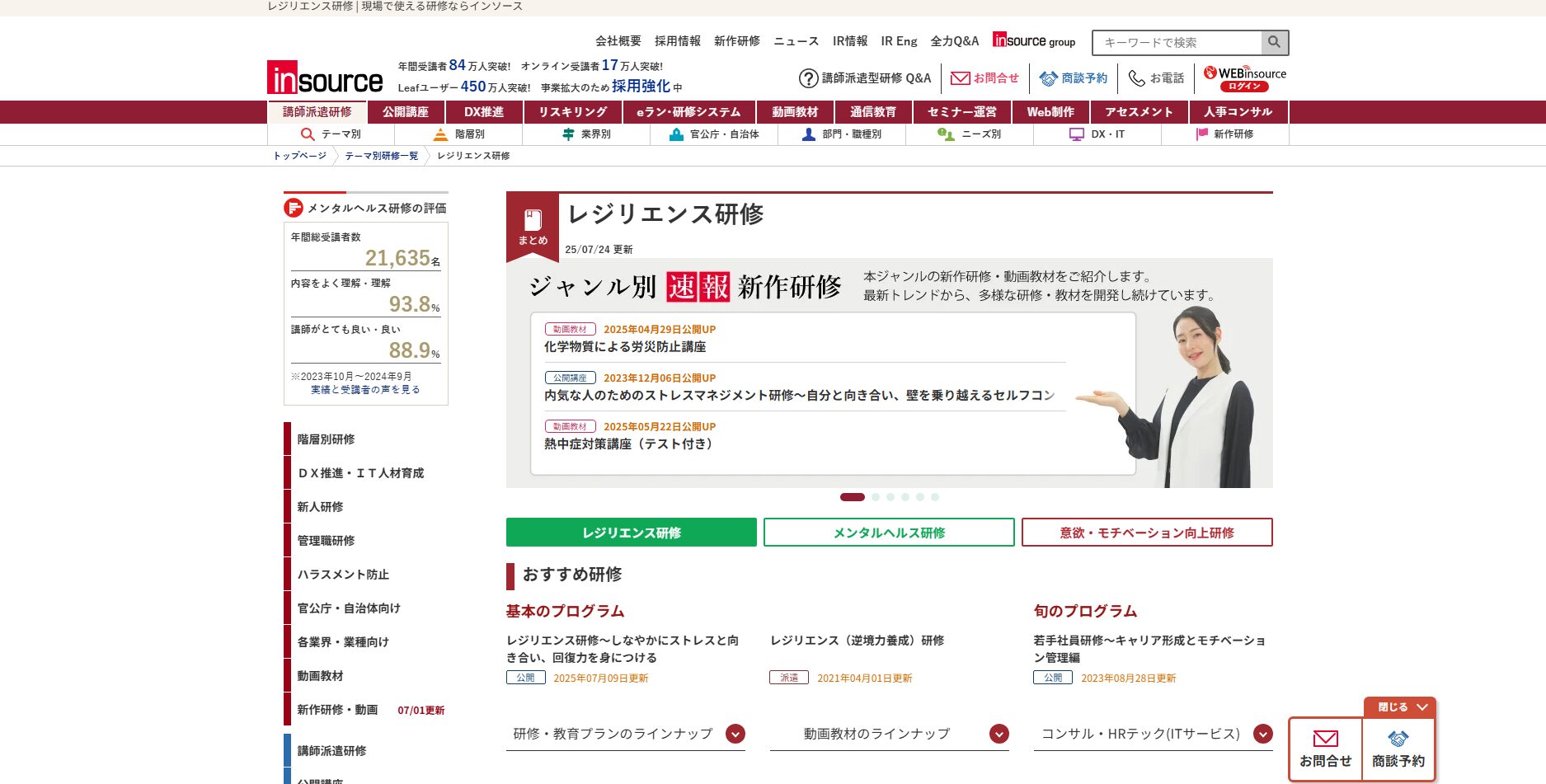This screenshot has height=784, width=1546.
Task: Click the insource group logo
Action: pos(1034,40)
